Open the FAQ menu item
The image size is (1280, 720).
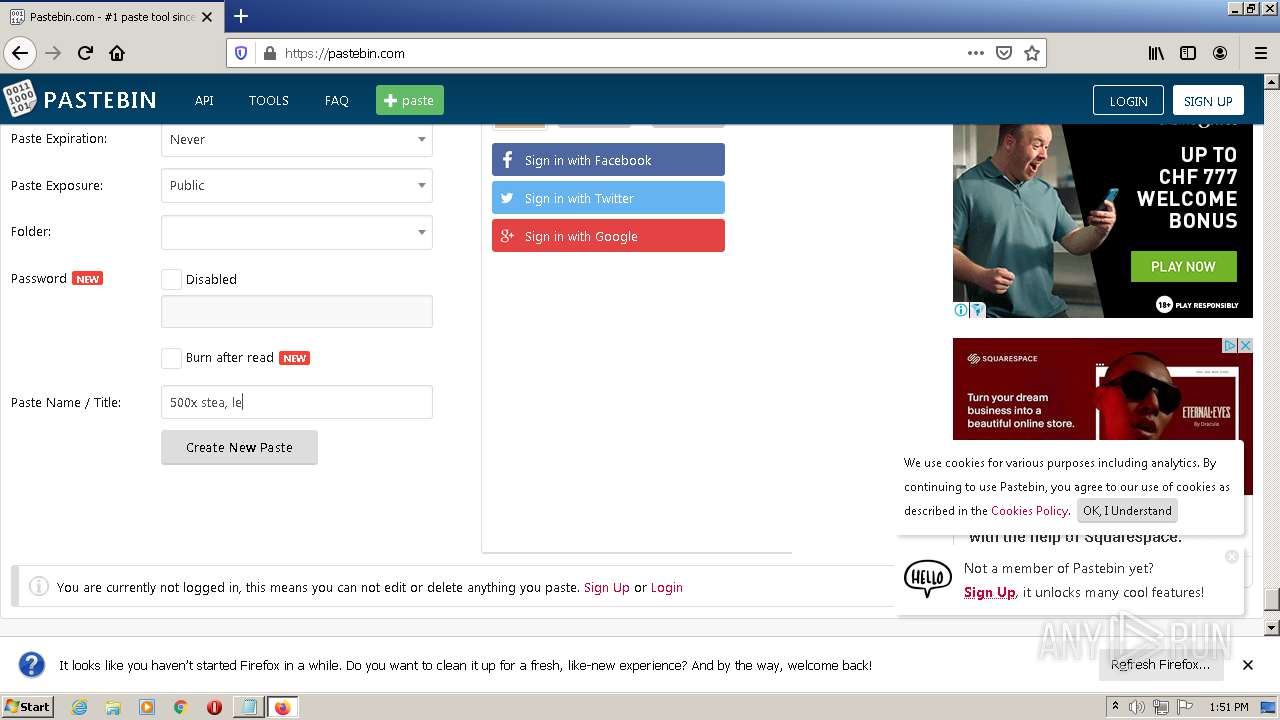click(x=337, y=100)
